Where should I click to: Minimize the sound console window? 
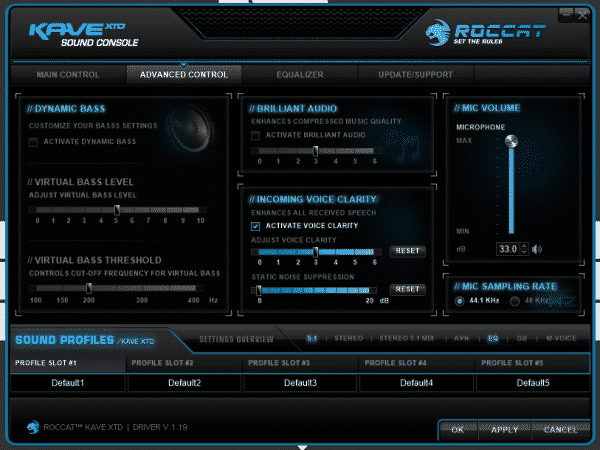coord(566,15)
